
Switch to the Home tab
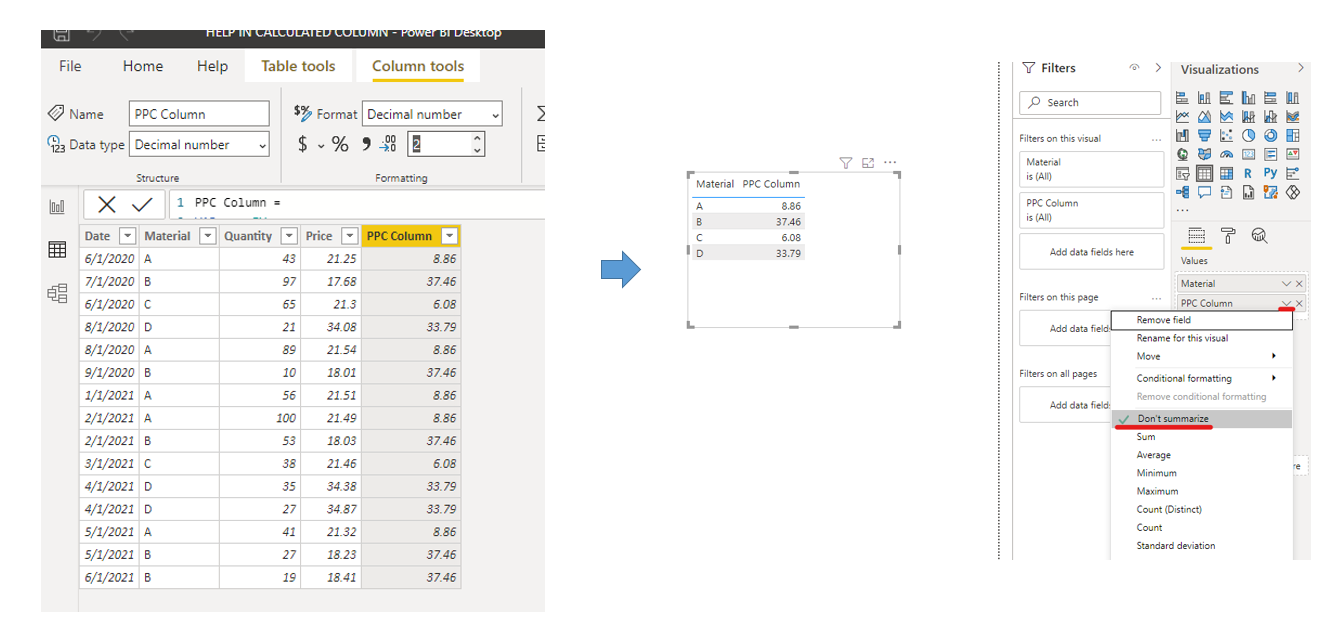pos(143,66)
